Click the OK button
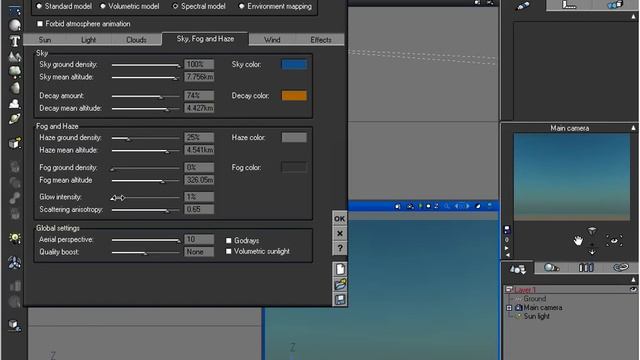640x360 pixels. coord(340,219)
